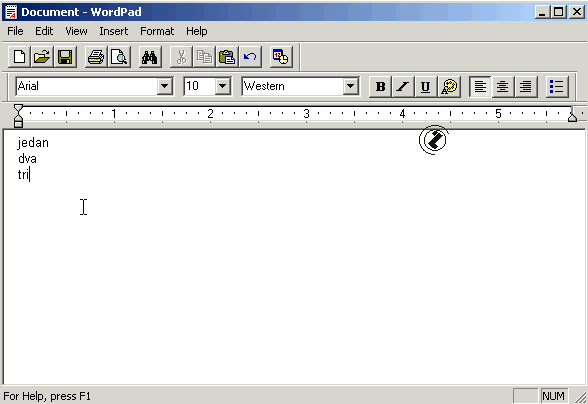Image resolution: width=588 pixels, height=404 pixels.
Task: Create a new document with New icon
Action: click(x=19, y=57)
